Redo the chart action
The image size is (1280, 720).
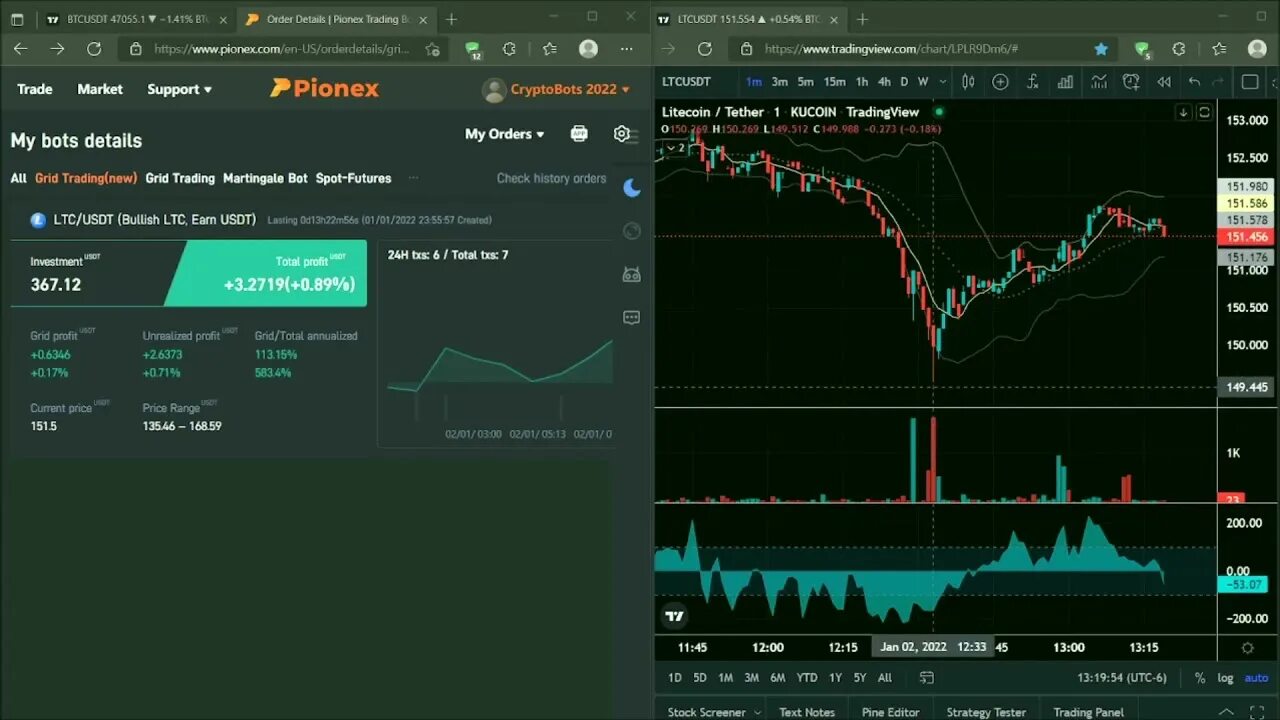click(1218, 82)
